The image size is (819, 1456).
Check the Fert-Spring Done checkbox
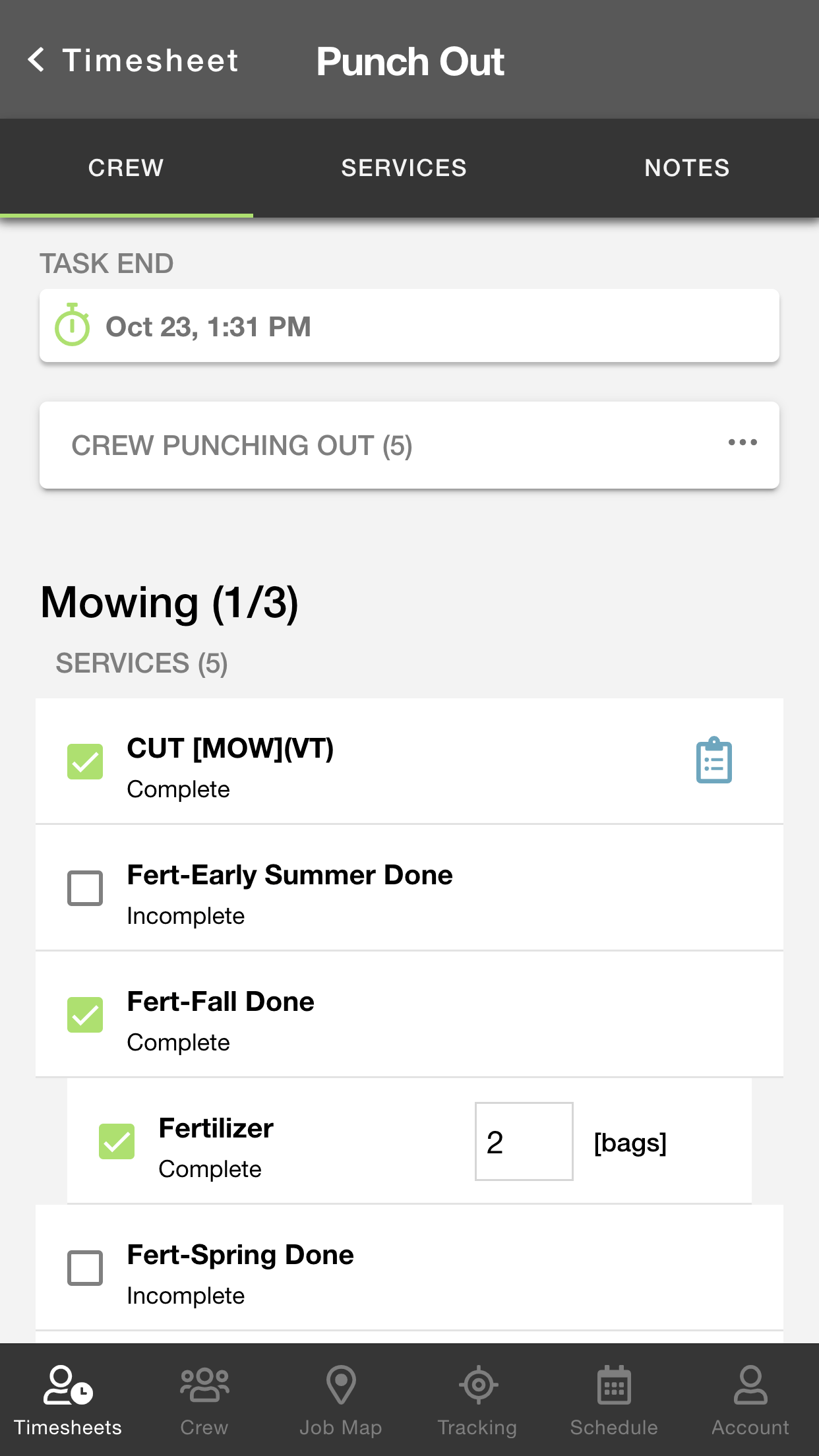click(85, 1268)
